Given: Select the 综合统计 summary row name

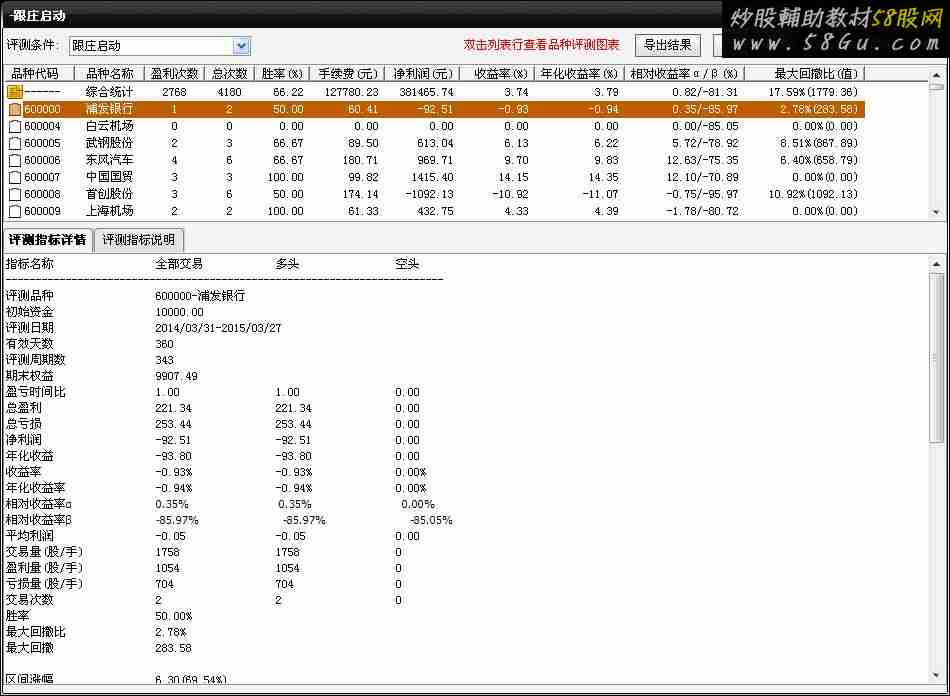Looking at the screenshot, I should pos(109,92).
